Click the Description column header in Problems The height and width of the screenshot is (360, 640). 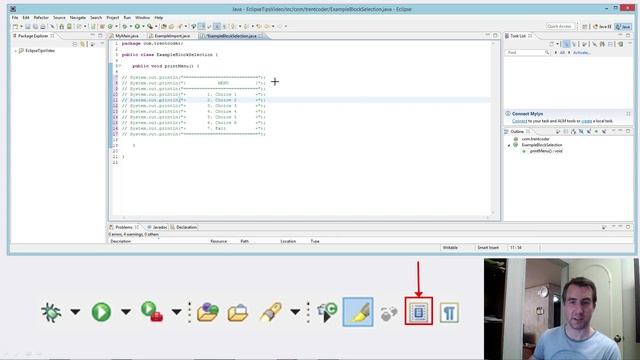pyautogui.click(x=120, y=241)
